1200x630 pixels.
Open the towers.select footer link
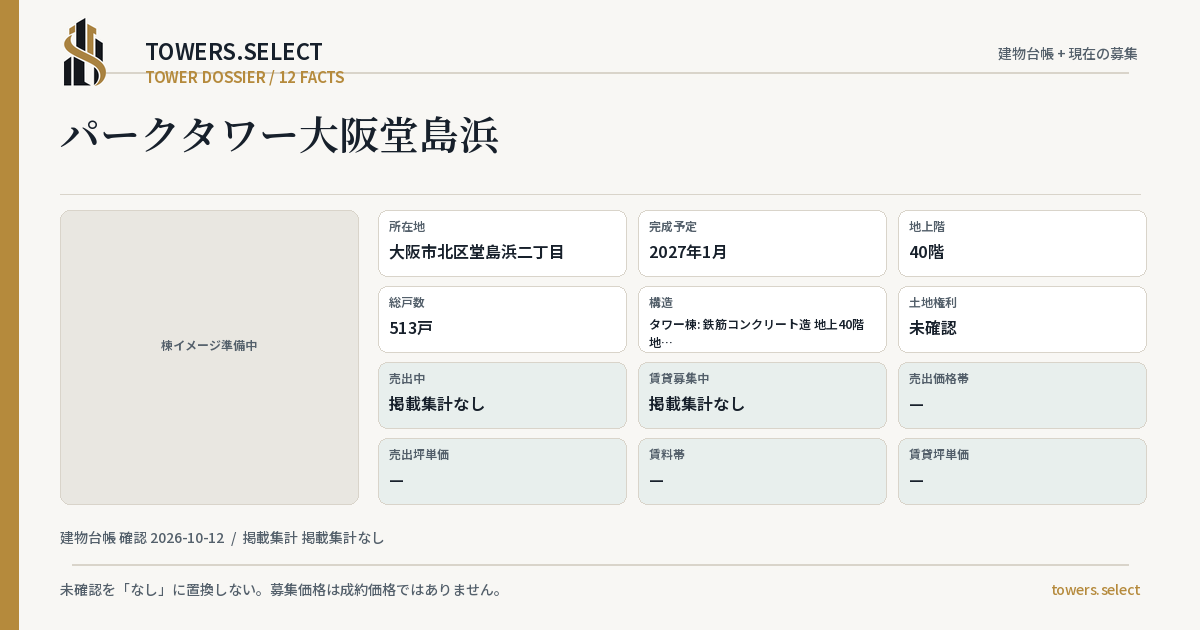click(1095, 590)
